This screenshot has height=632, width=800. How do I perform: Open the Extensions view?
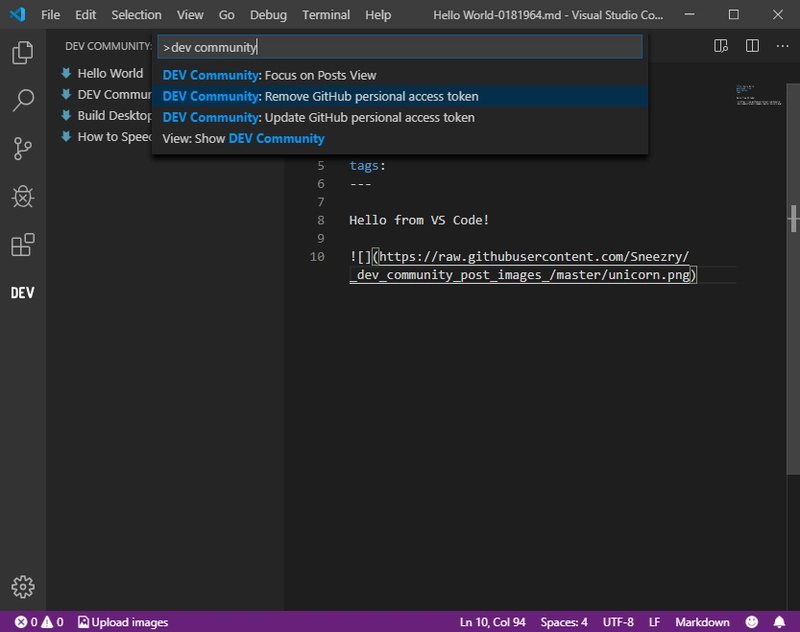pos(22,245)
